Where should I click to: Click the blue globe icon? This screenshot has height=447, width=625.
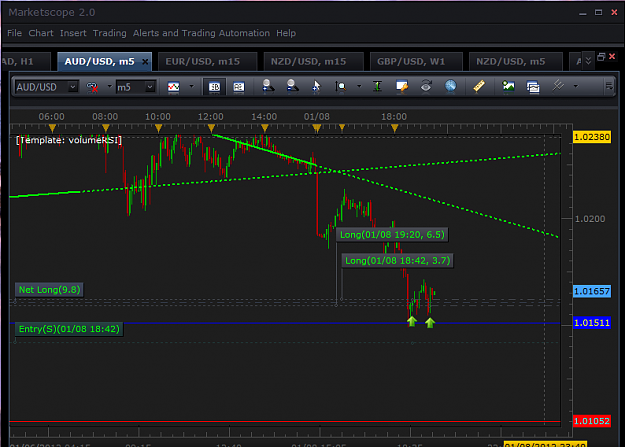click(x=450, y=86)
